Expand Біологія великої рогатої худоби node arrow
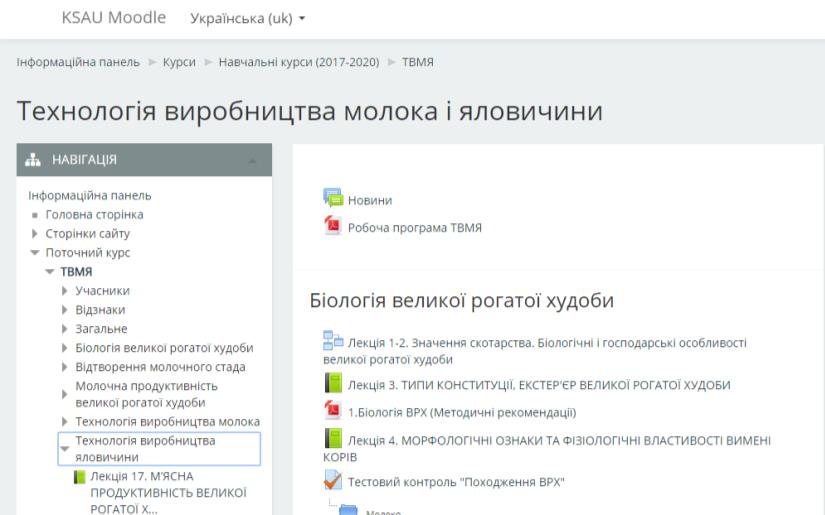 (64, 348)
